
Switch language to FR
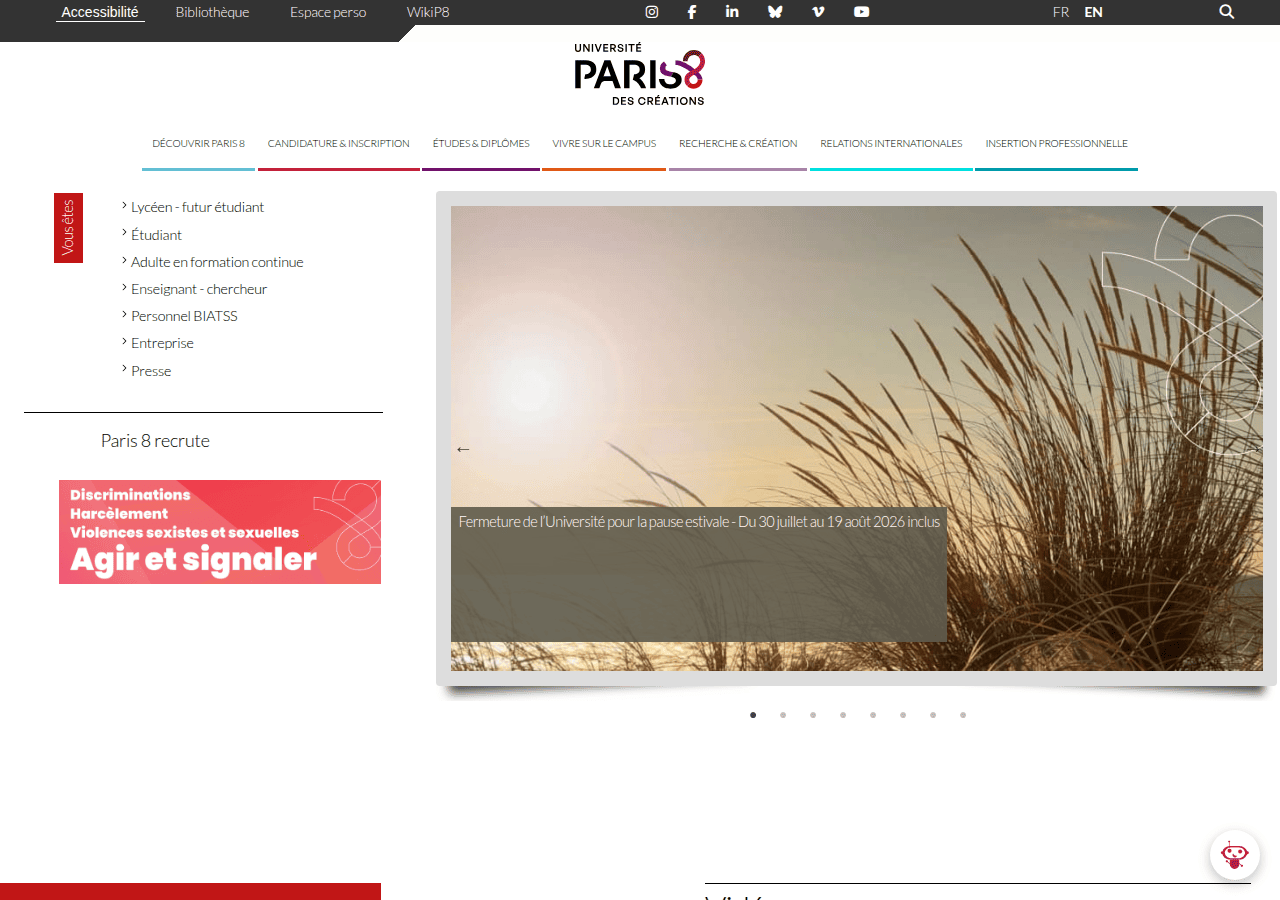(x=1061, y=12)
